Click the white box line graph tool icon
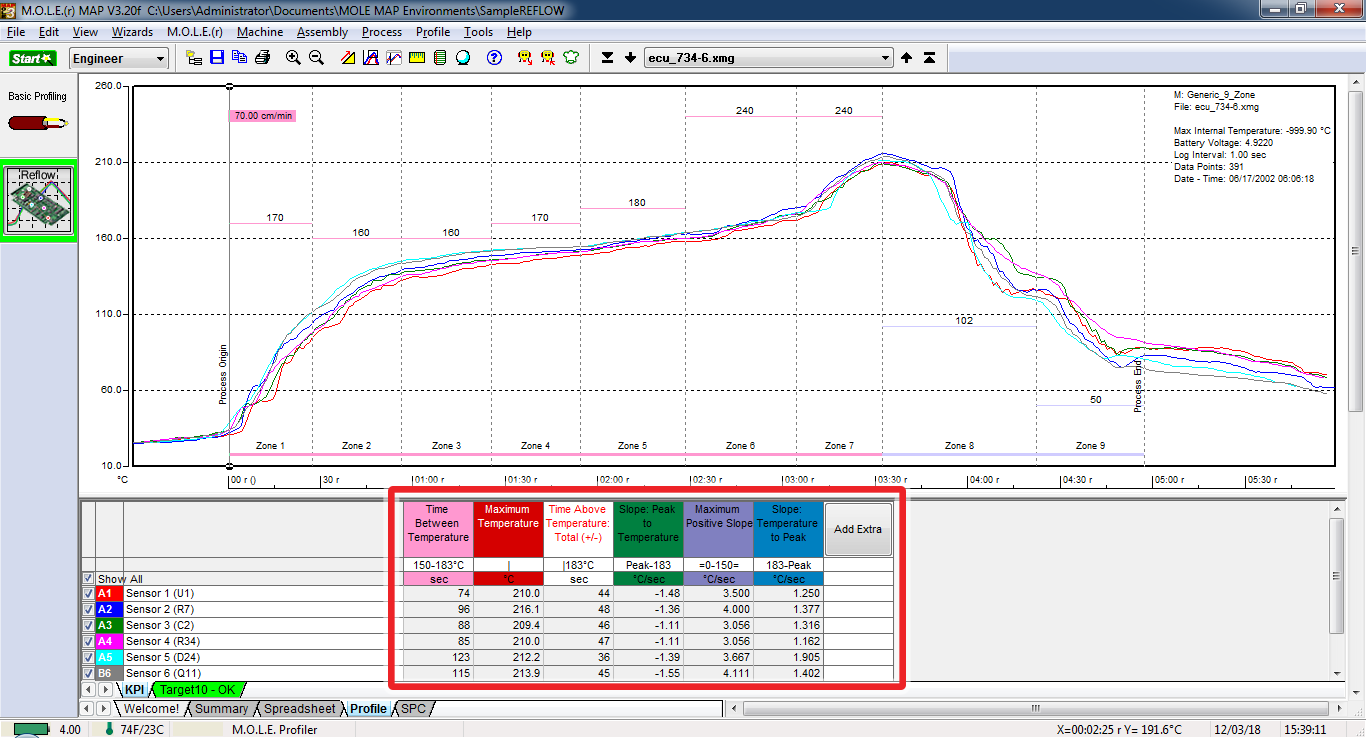This screenshot has width=1366, height=738. (x=394, y=58)
